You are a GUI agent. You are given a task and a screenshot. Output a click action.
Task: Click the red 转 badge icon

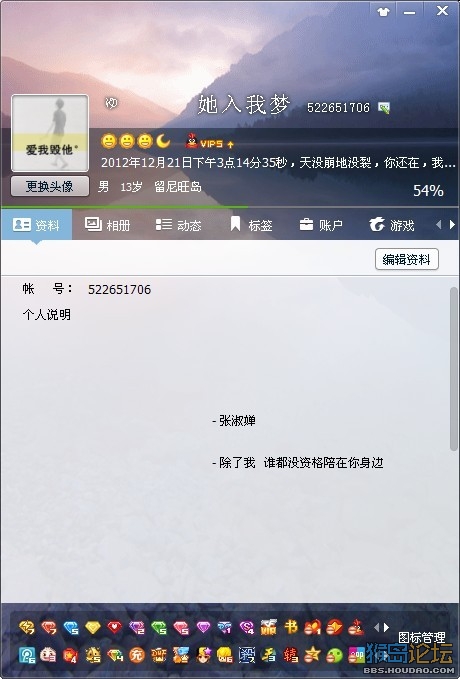click(291, 655)
